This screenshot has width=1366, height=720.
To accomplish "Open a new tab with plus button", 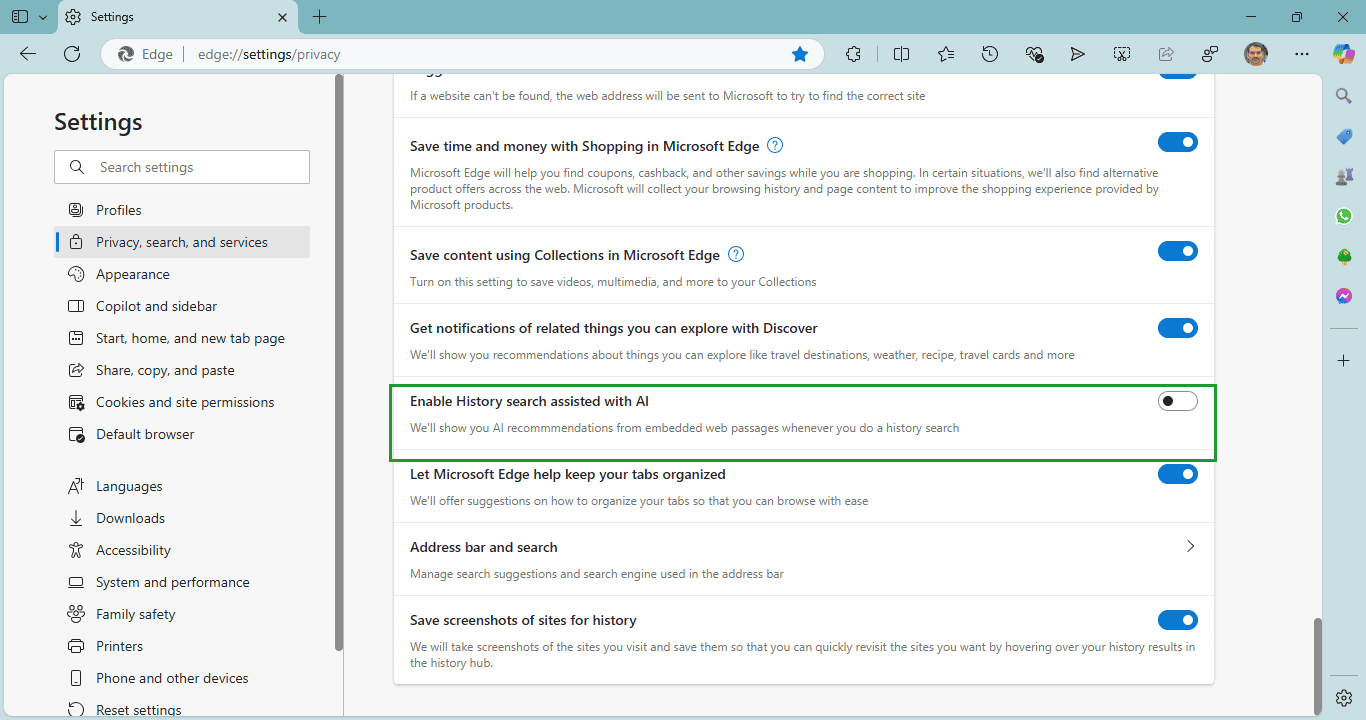I will pyautogui.click(x=319, y=17).
